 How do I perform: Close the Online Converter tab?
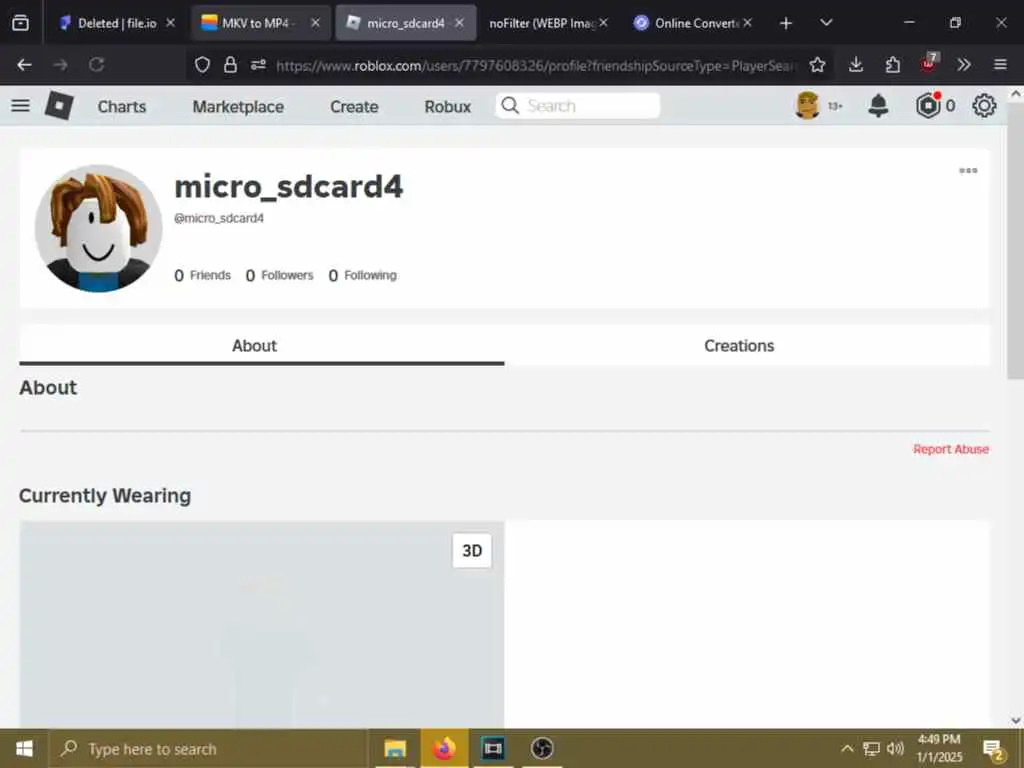pos(748,23)
